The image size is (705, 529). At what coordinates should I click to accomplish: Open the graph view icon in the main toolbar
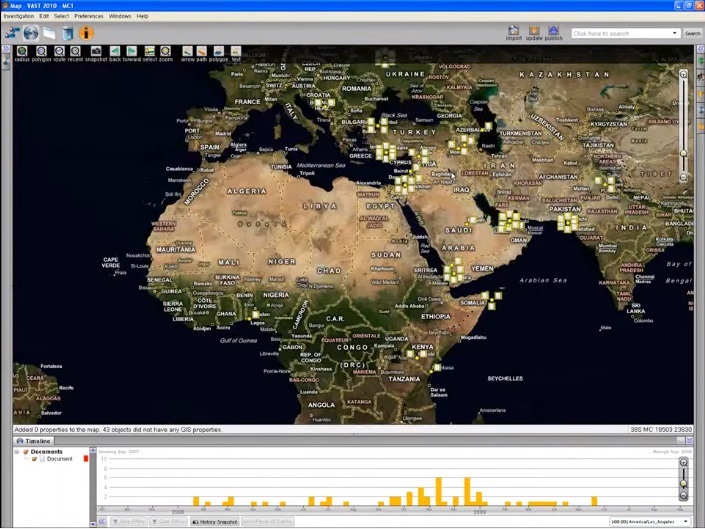pyautogui.click(x=12, y=33)
